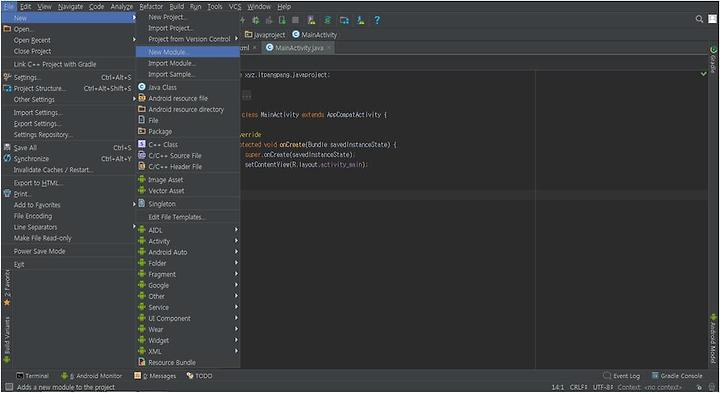The image size is (720, 393).
Task: Open the Build Variants tool window
Action: pyautogui.click(x=7, y=339)
